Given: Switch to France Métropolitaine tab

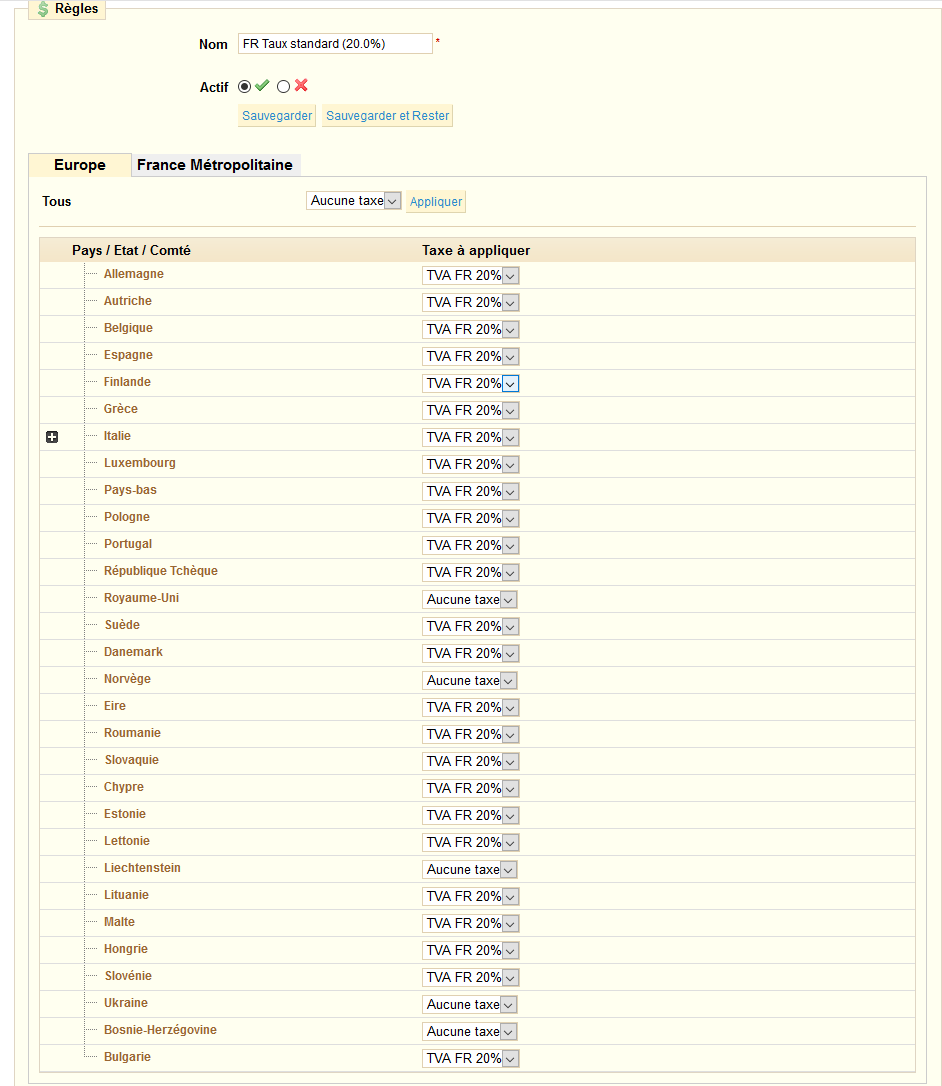Looking at the screenshot, I should pos(215,165).
